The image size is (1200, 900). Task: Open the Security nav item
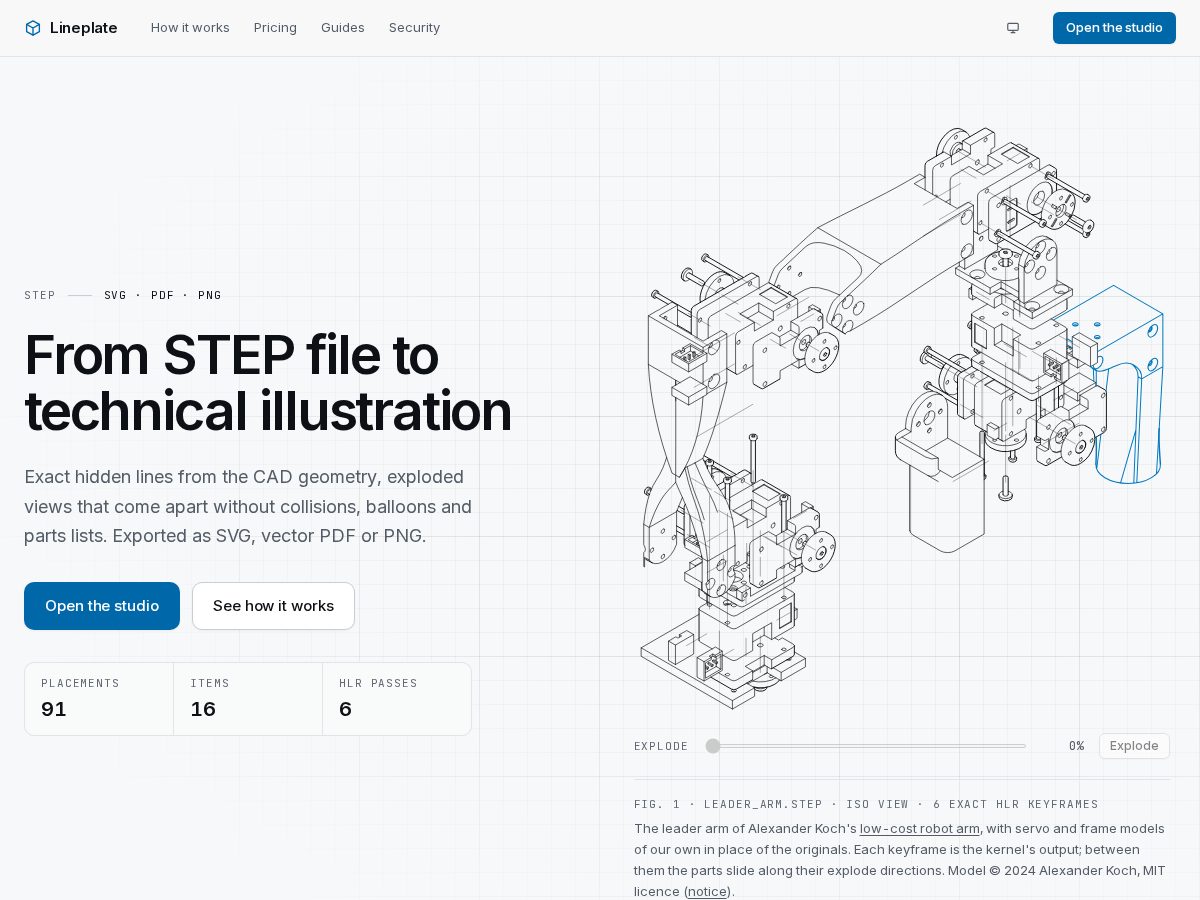tap(414, 28)
